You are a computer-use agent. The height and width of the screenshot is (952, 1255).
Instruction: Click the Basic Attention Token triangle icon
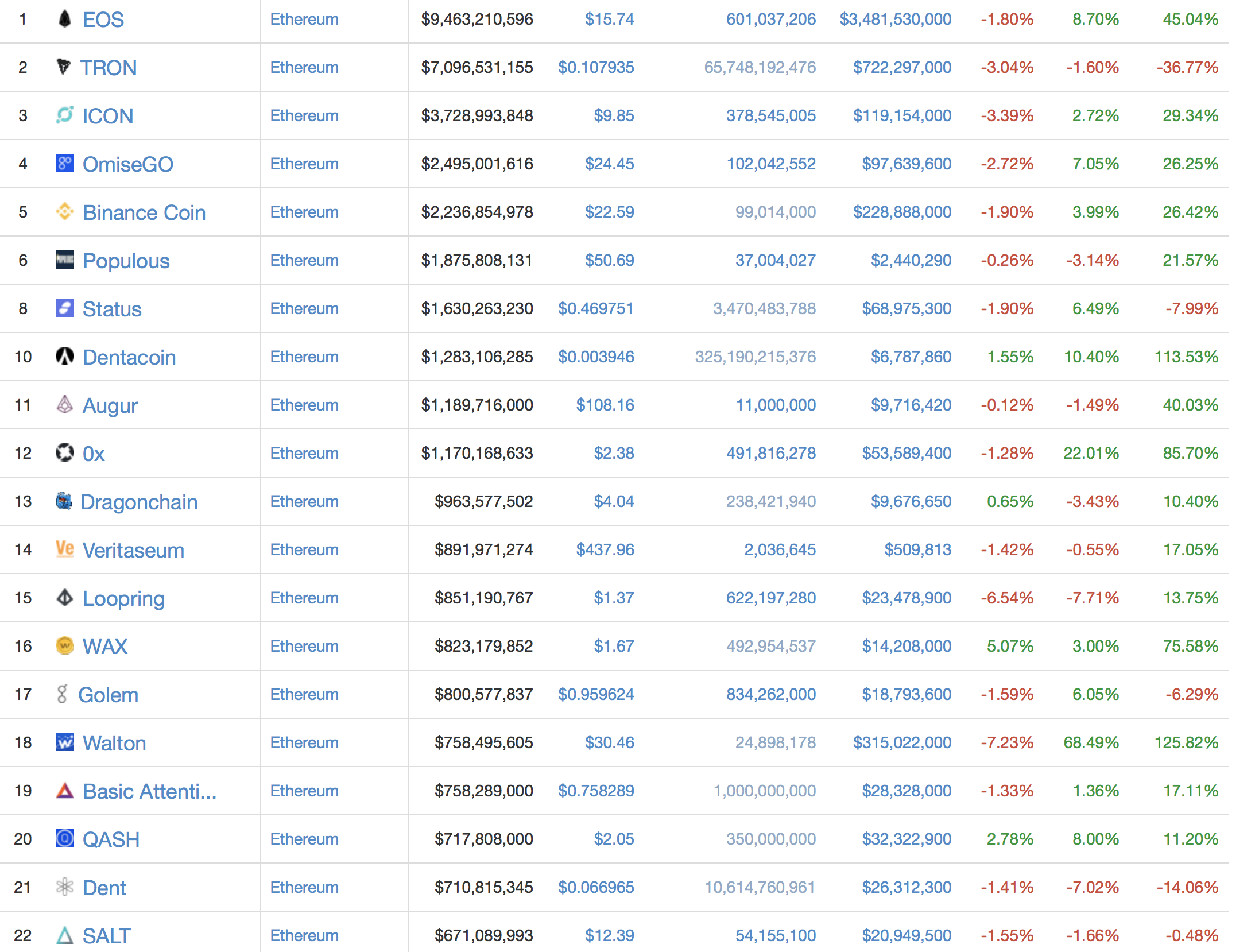coord(65,790)
